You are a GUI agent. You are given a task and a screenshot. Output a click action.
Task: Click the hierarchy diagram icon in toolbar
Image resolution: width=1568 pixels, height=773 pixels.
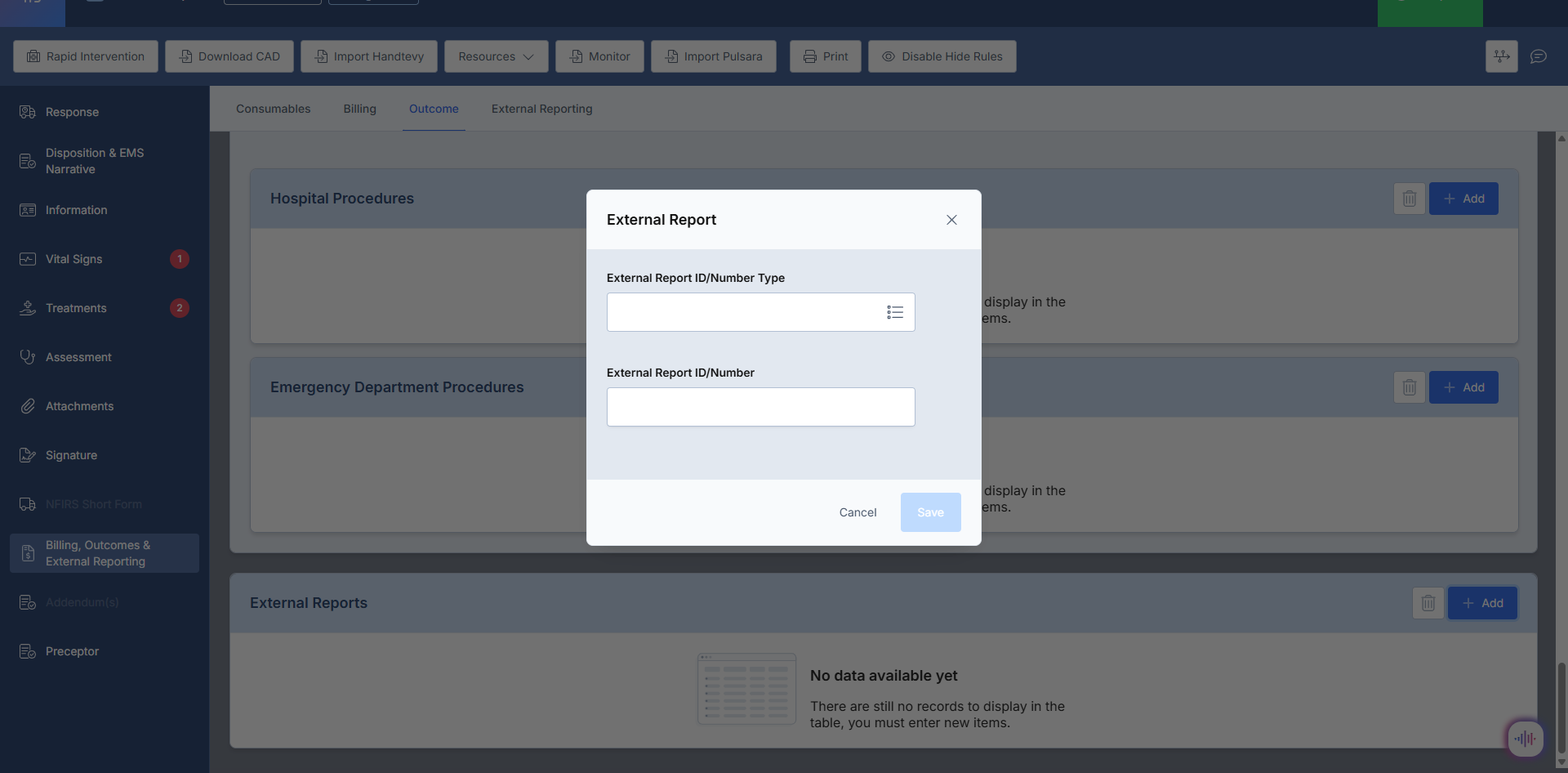pos(1501,56)
